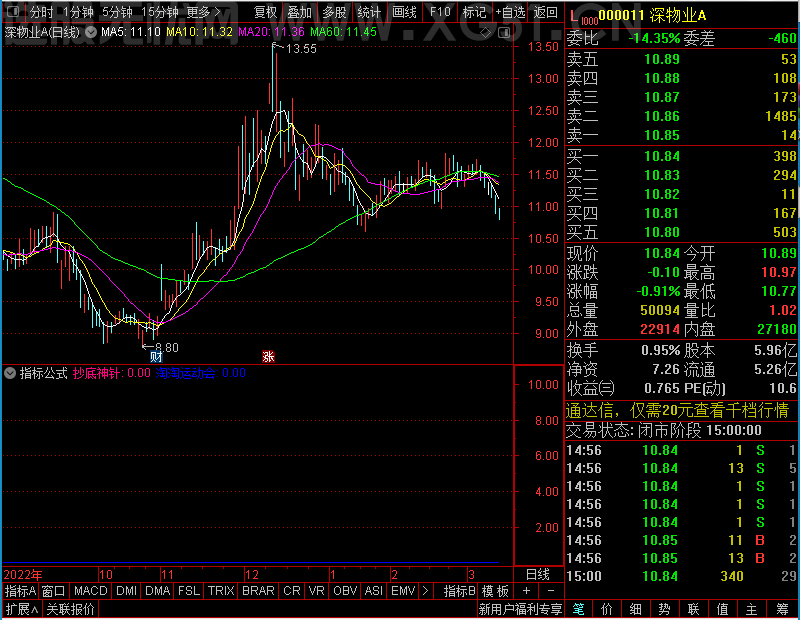Switch indicator to ASI

[373, 591]
